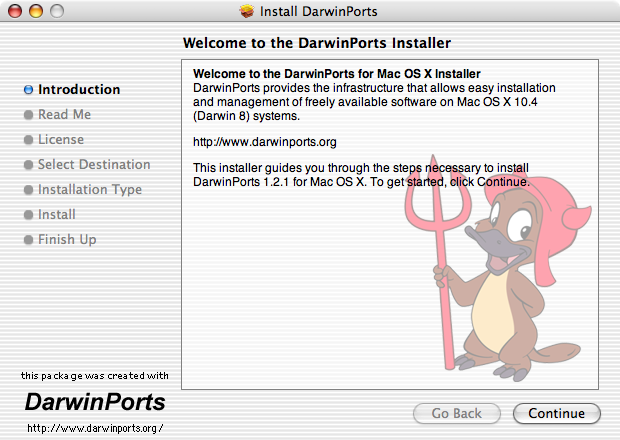Image resolution: width=620 pixels, height=440 pixels.
Task: Click the disabled gray zoom button
Action: coord(57,11)
